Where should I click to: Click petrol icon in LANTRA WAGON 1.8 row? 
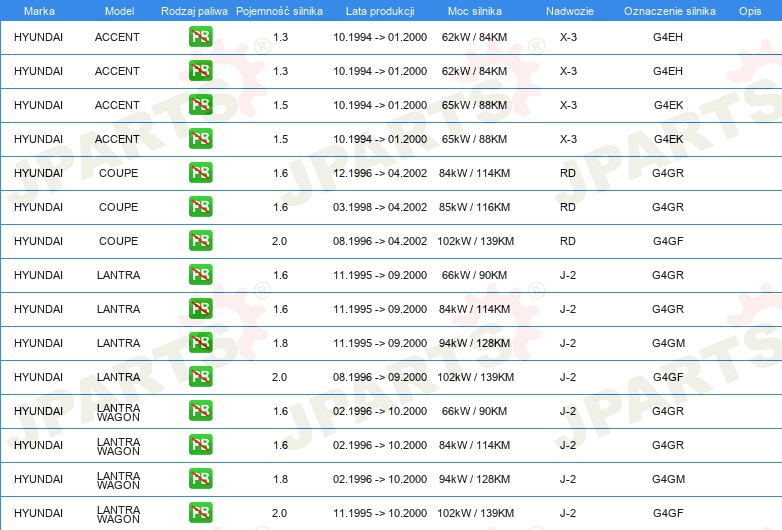click(x=200, y=478)
